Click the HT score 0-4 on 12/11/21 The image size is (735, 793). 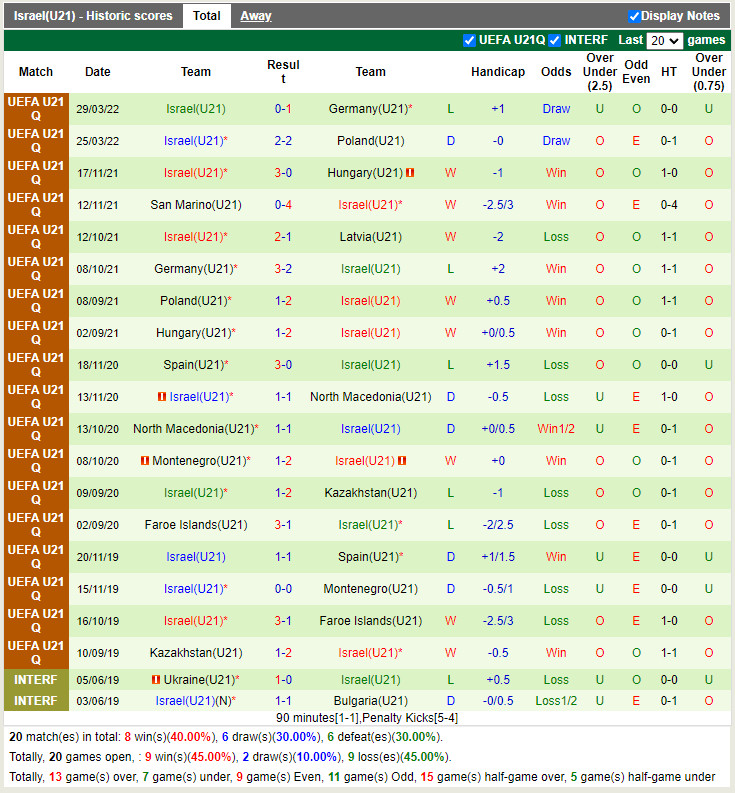(x=669, y=205)
